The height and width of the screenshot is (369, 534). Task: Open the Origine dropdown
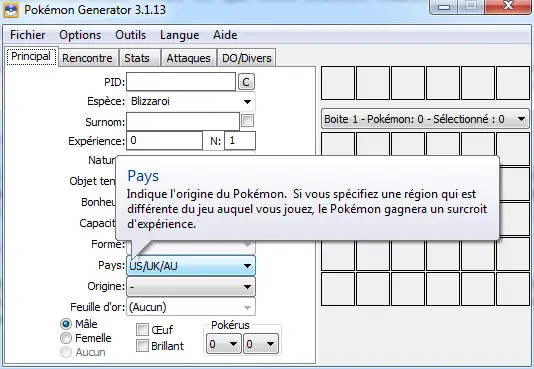(191, 287)
